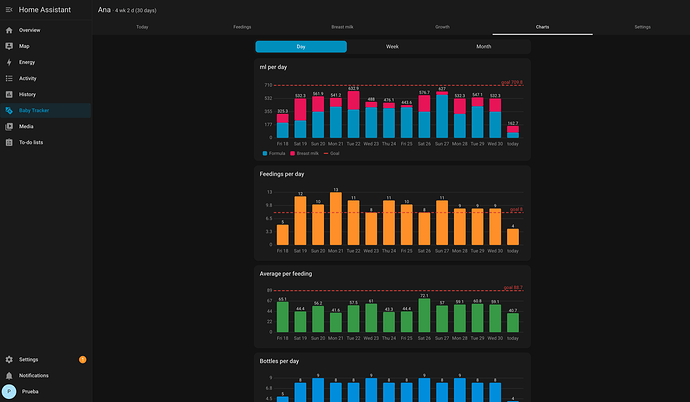690x402 pixels.
Task: Open the Activity list icon
Action: pyautogui.click(x=9, y=78)
